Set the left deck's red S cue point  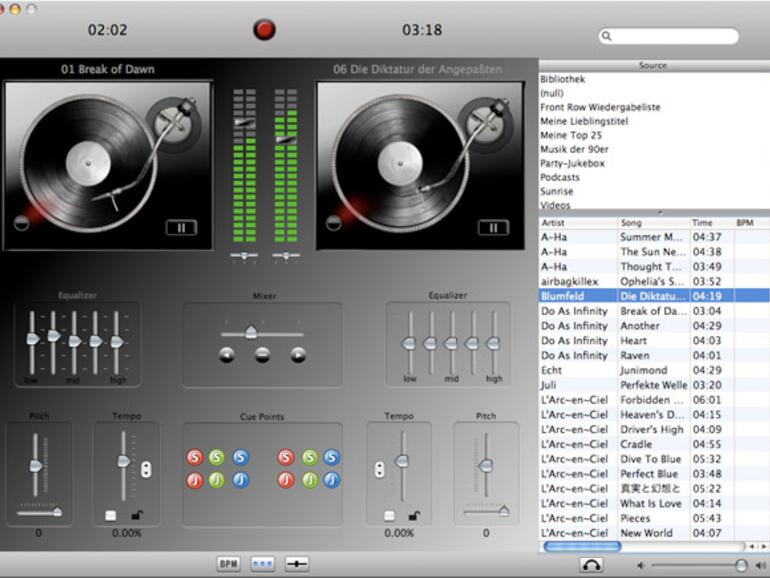point(195,458)
